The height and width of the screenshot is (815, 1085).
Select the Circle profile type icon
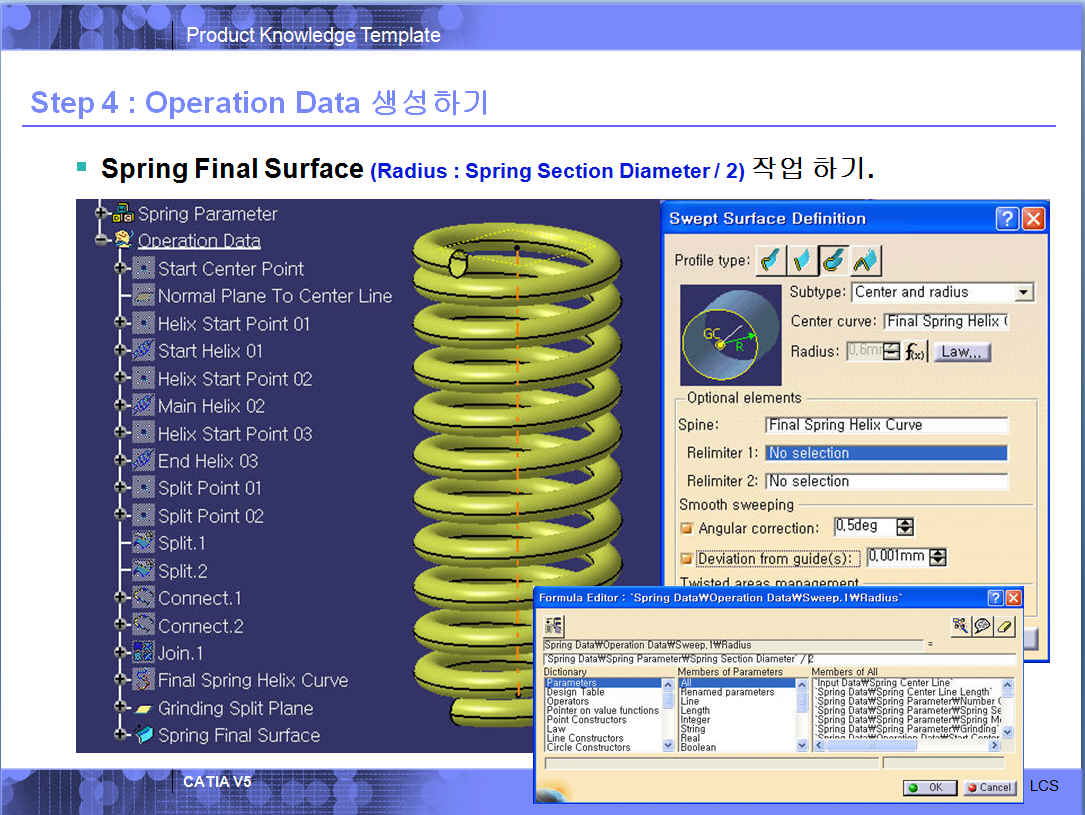click(x=832, y=260)
